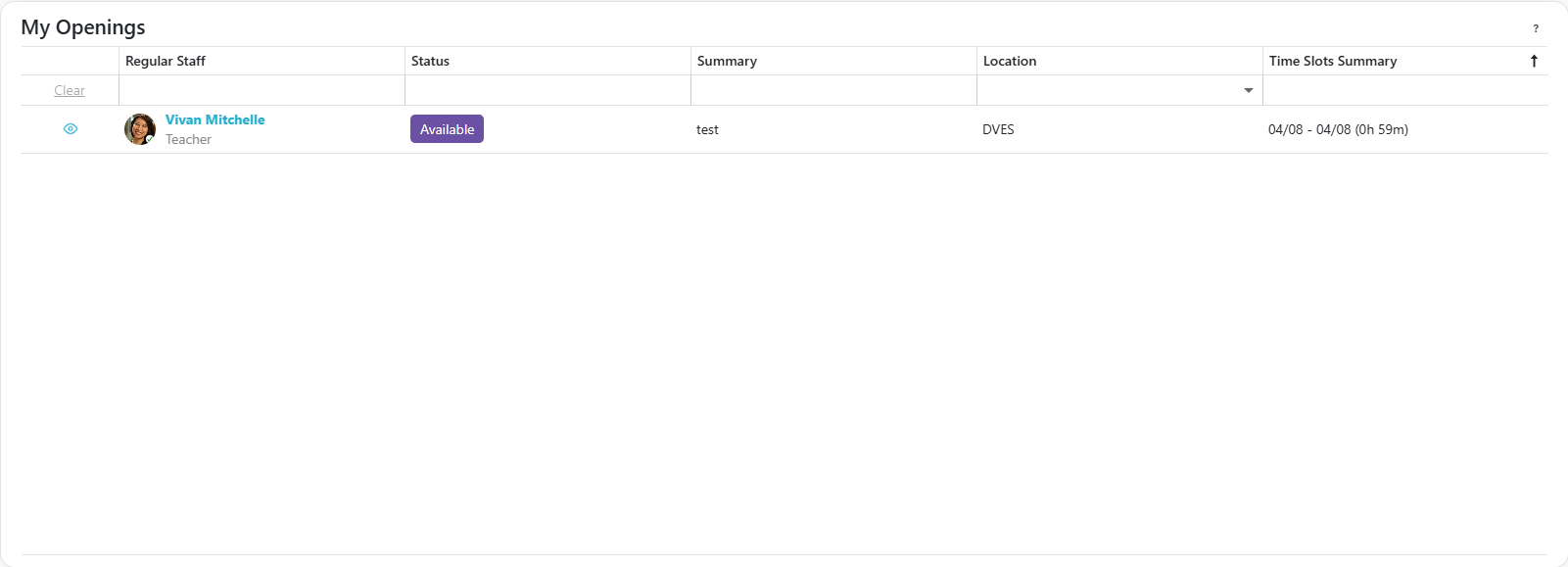Screen dimensions: 1568x567
Task: Focus the Summary filter field
Action: [x=833, y=91]
